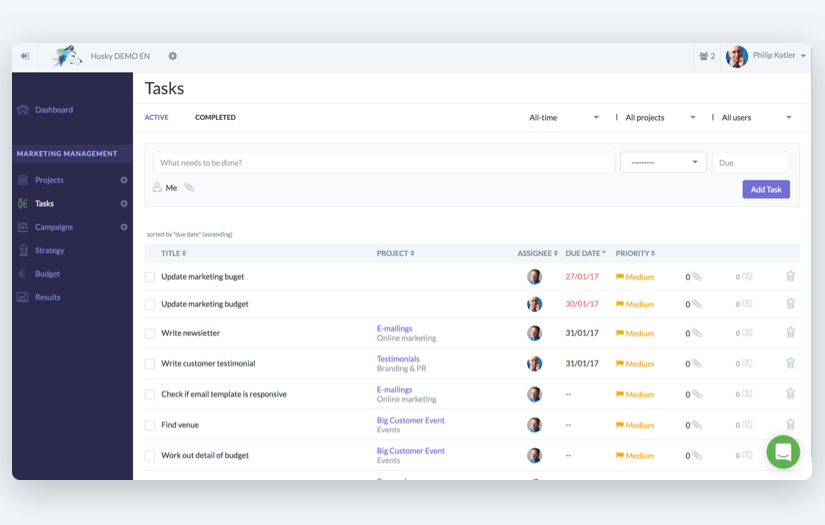
Task: Click the attachment icon in 'Update marketing buget' row
Action: (x=696, y=276)
